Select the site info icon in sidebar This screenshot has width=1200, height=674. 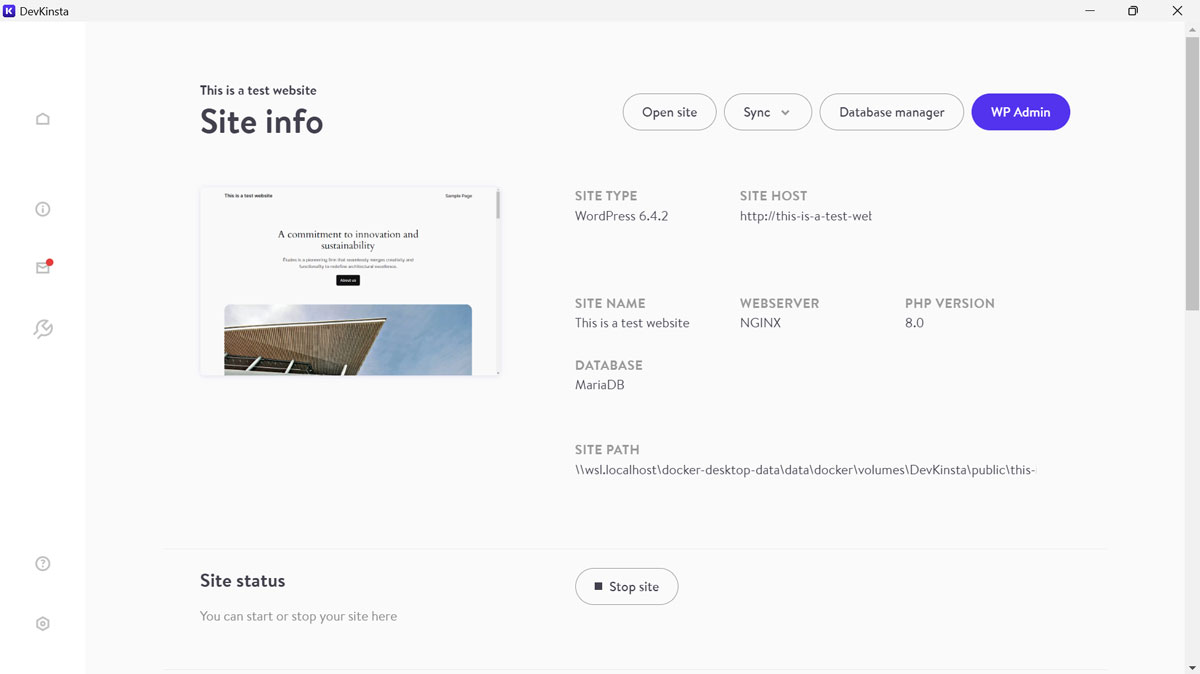[42, 209]
